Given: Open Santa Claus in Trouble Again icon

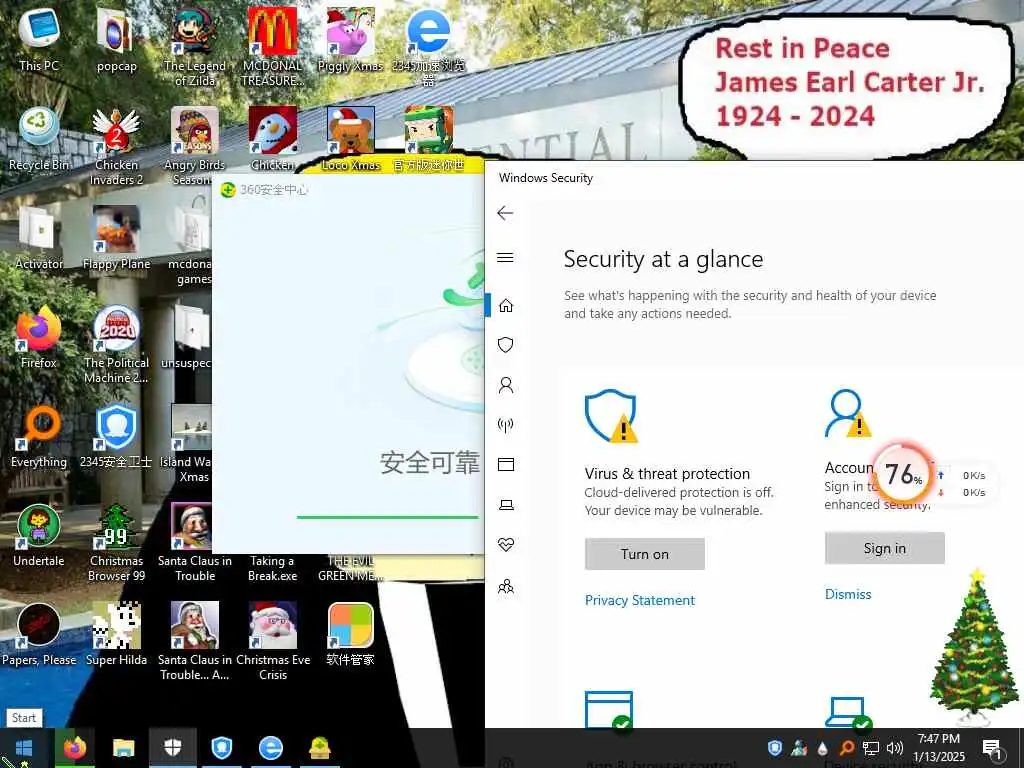Looking at the screenshot, I should click(195, 642).
